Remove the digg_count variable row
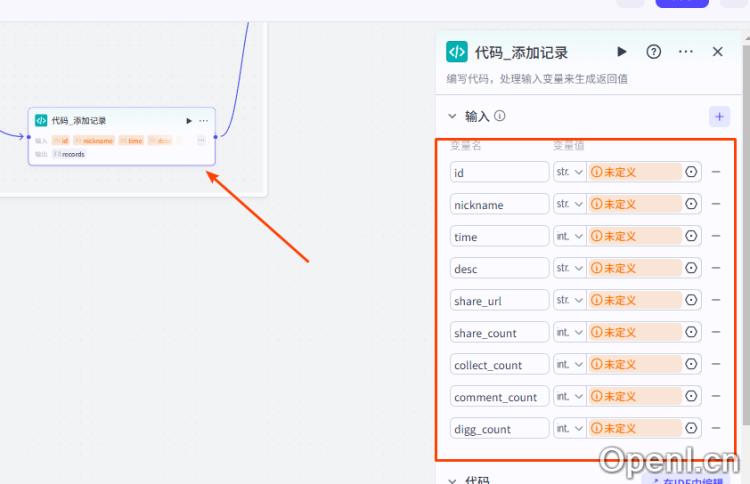Viewport: 750px width, 484px height. pos(716,428)
